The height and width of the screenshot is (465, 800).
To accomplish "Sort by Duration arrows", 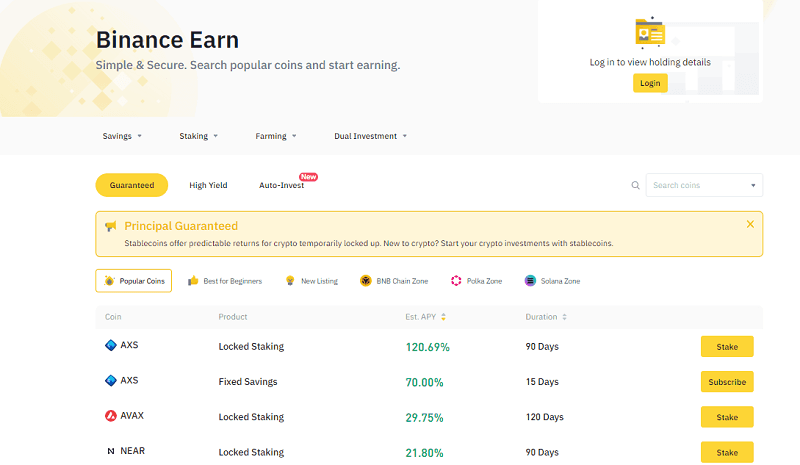I will point(564,317).
